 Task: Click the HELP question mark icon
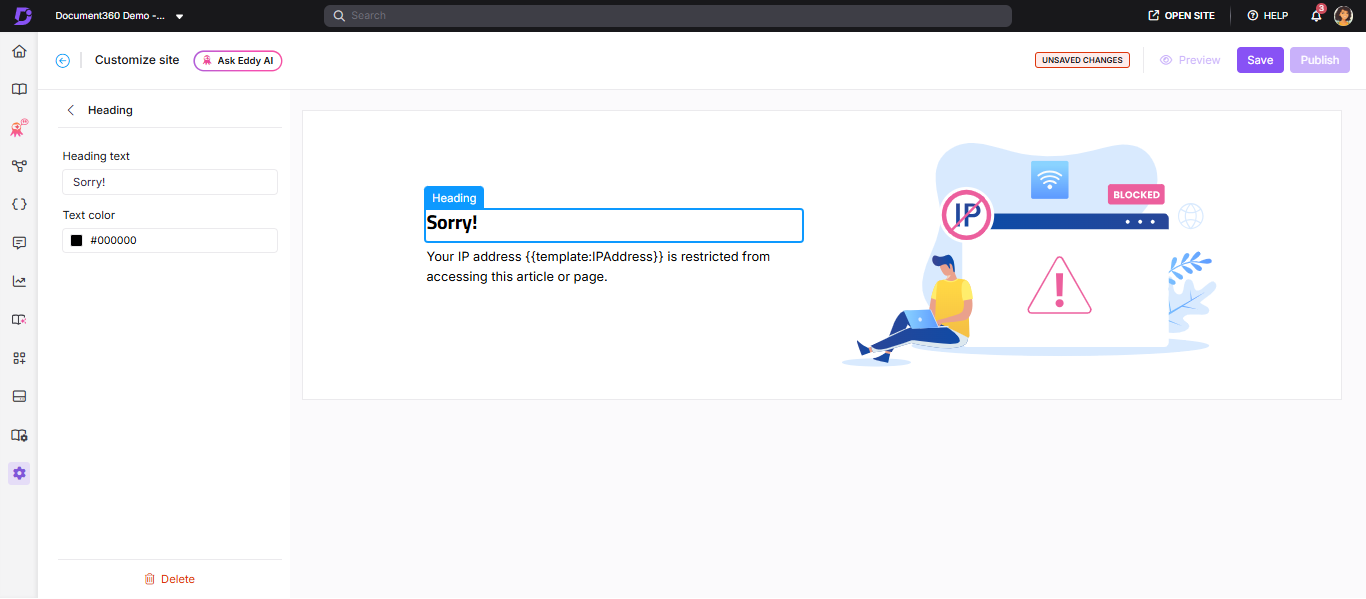[1252, 16]
